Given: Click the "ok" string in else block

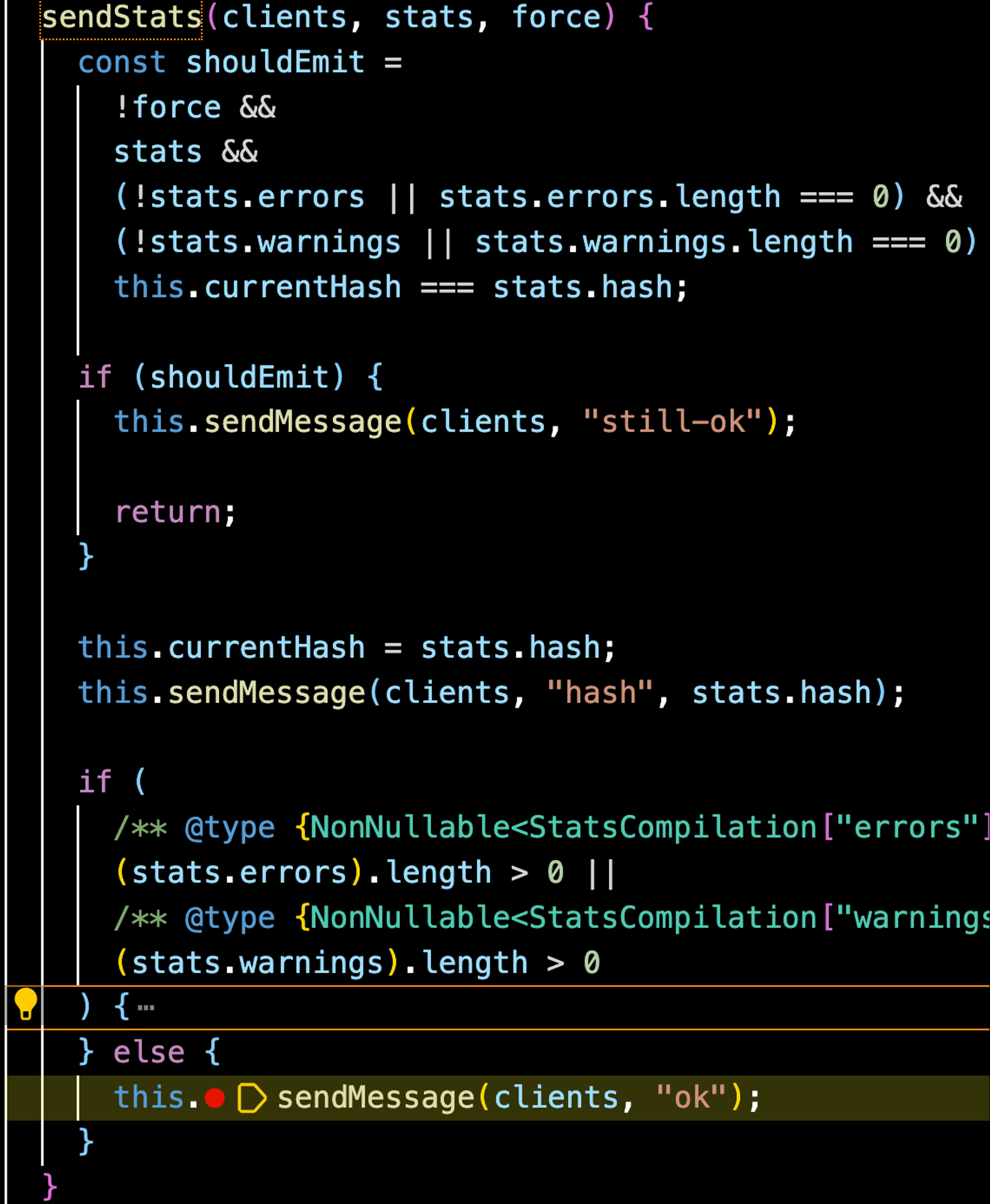Looking at the screenshot, I should point(691,1098).
